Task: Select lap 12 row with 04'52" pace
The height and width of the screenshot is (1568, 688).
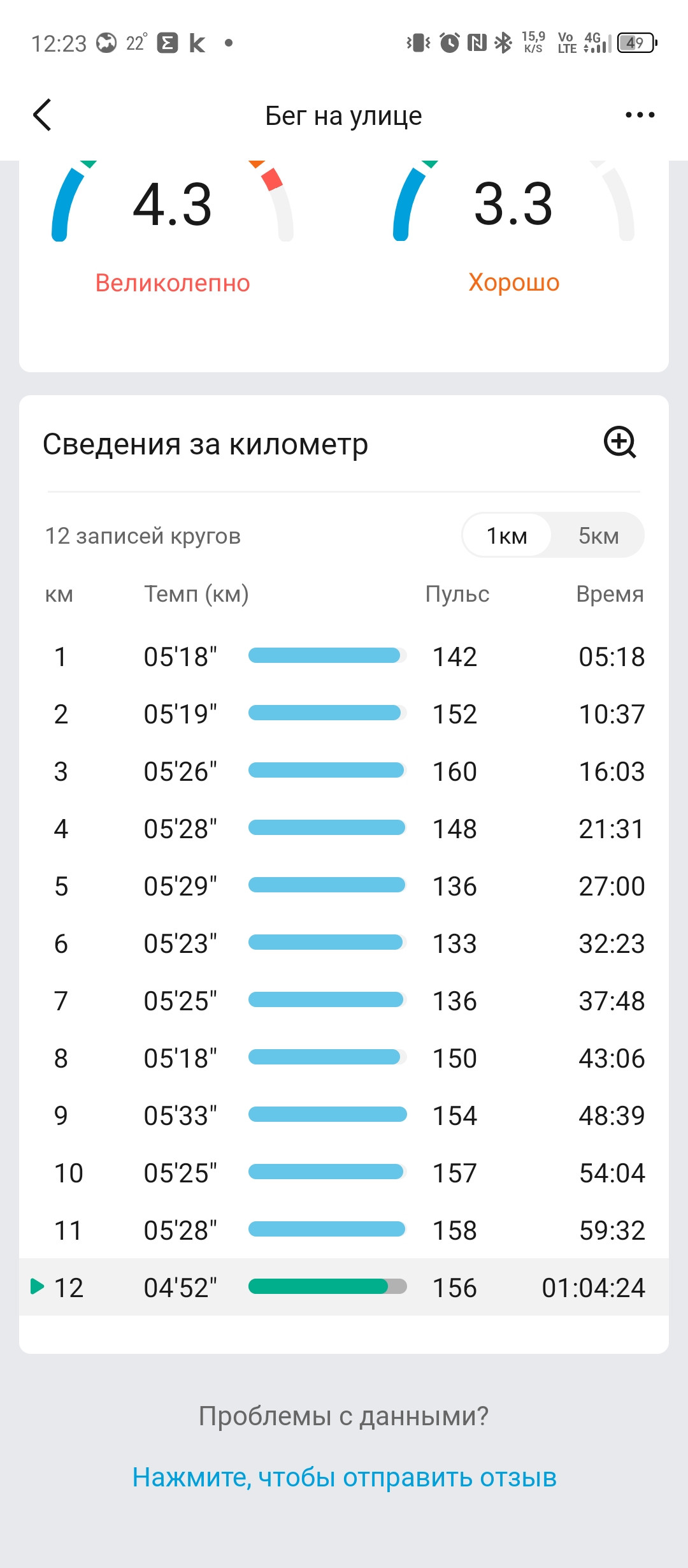Action: pyautogui.click(x=344, y=1287)
